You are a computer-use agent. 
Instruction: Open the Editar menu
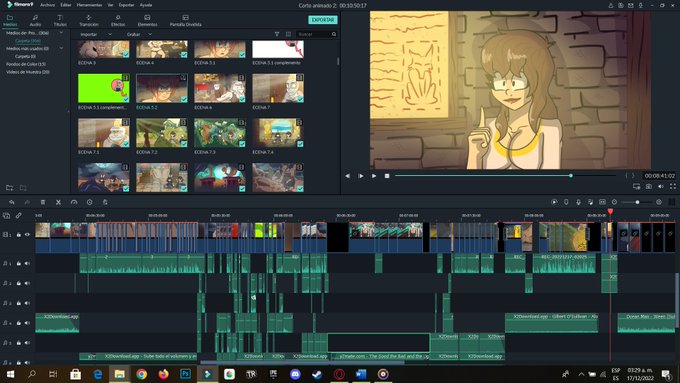click(66, 5)
